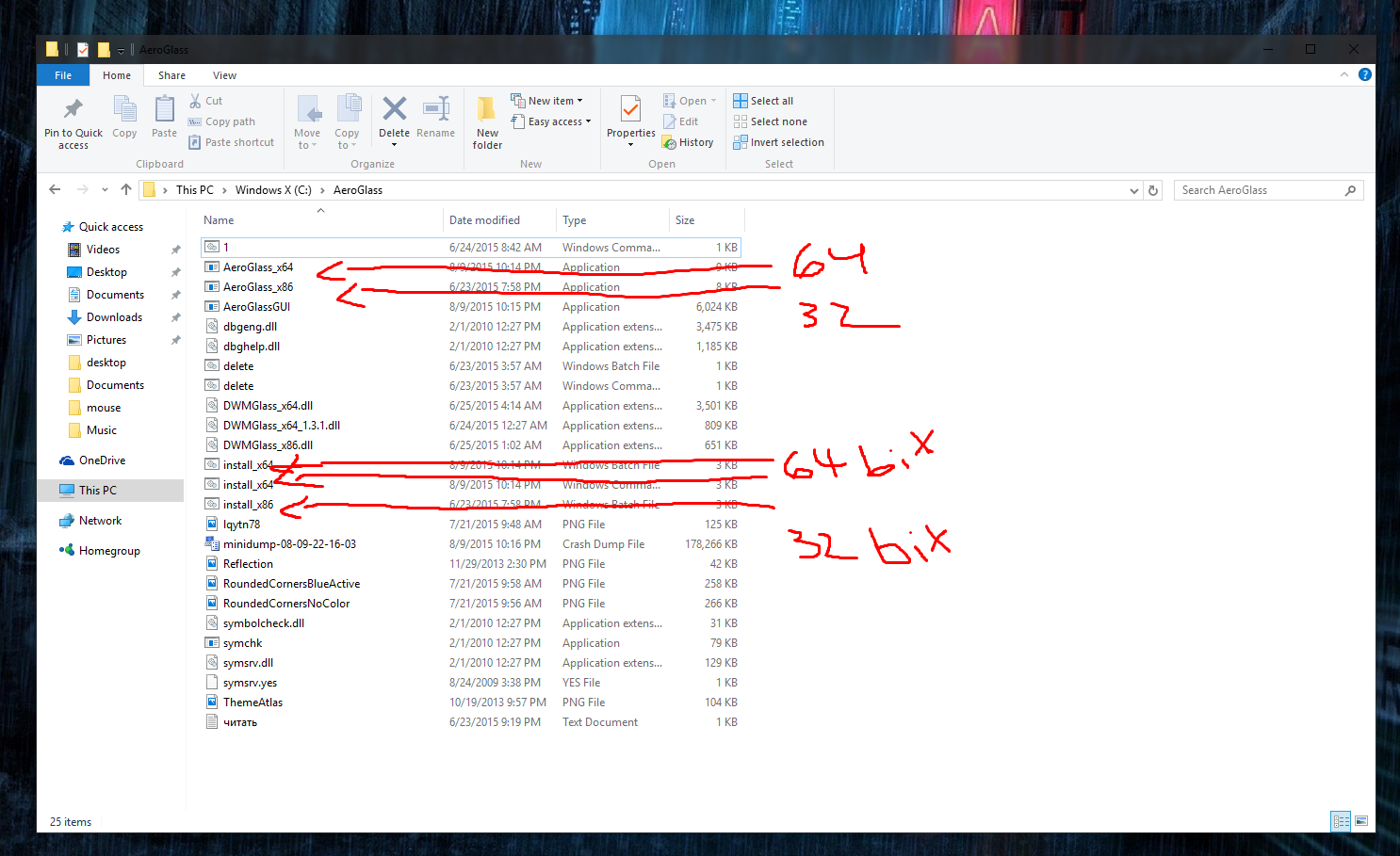
Task: Switch to the View ribbon tab
Action: (x=224, y=75)
